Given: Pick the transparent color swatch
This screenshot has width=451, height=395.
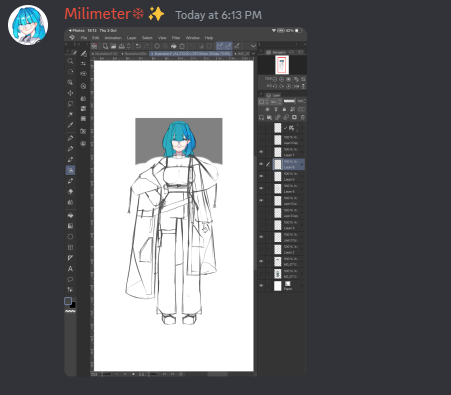Looking at the screenshot, I should pos(70,311).
